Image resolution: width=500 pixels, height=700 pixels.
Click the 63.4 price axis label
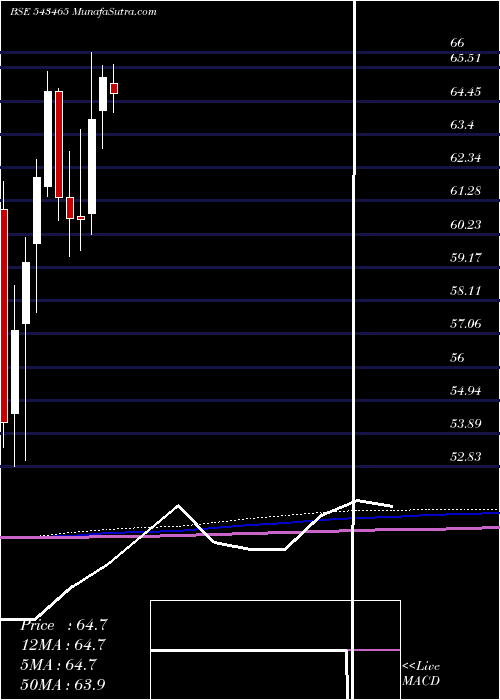pyautogui.click(x=462, y=125)
